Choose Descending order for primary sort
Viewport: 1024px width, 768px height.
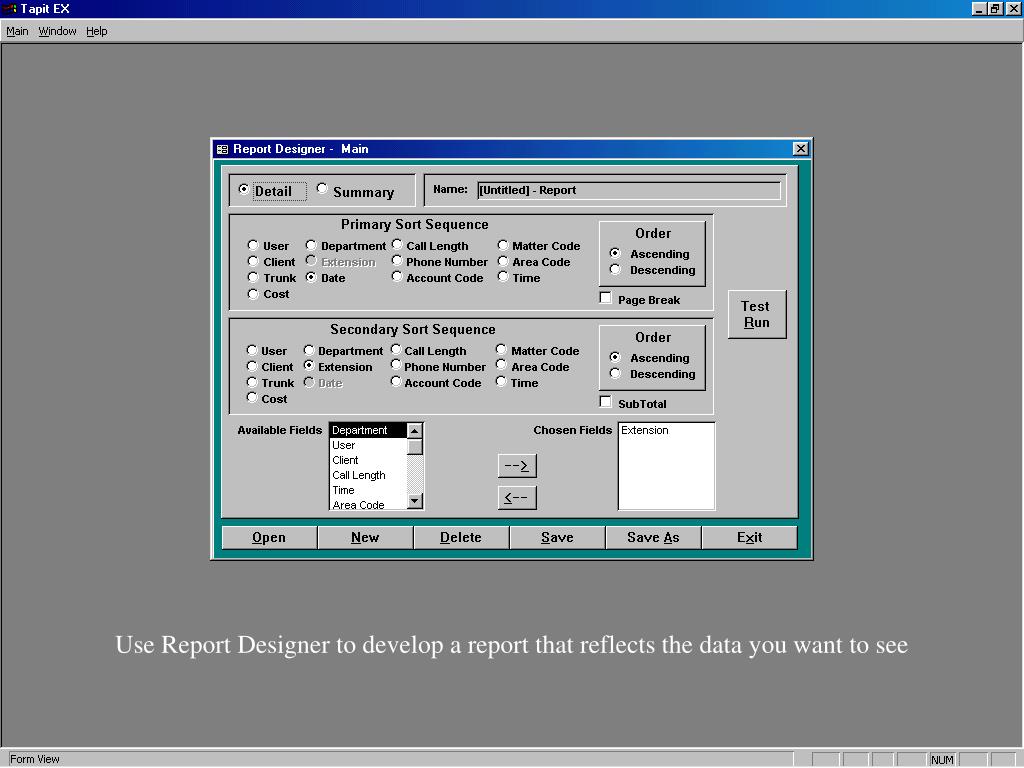[x=615, y=269]
